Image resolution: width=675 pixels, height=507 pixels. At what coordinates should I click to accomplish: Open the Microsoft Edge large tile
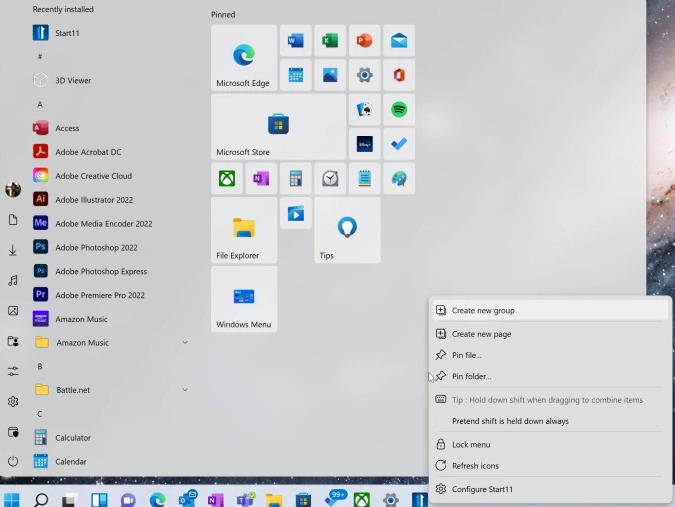coord(244,58)
